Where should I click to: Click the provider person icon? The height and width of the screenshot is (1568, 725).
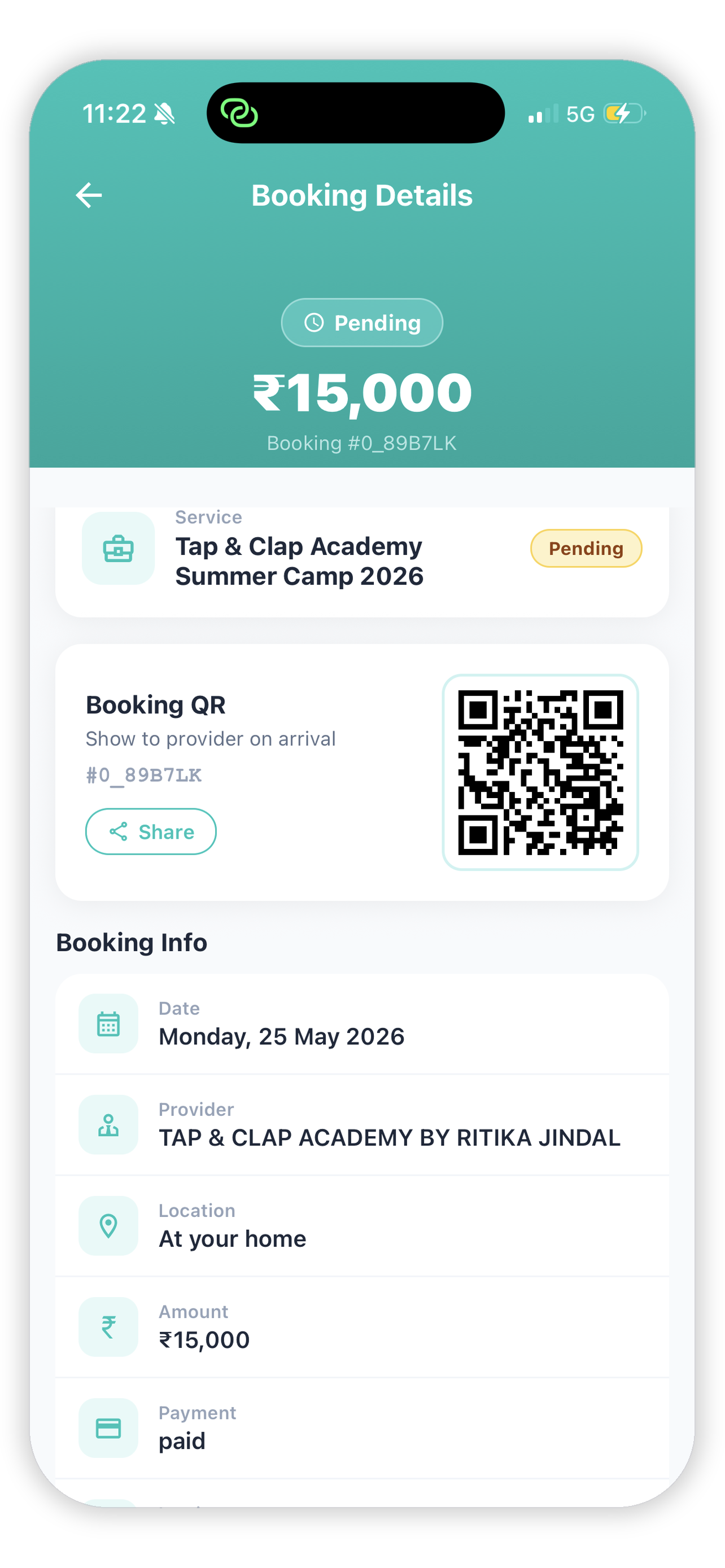pos(108,1125)
